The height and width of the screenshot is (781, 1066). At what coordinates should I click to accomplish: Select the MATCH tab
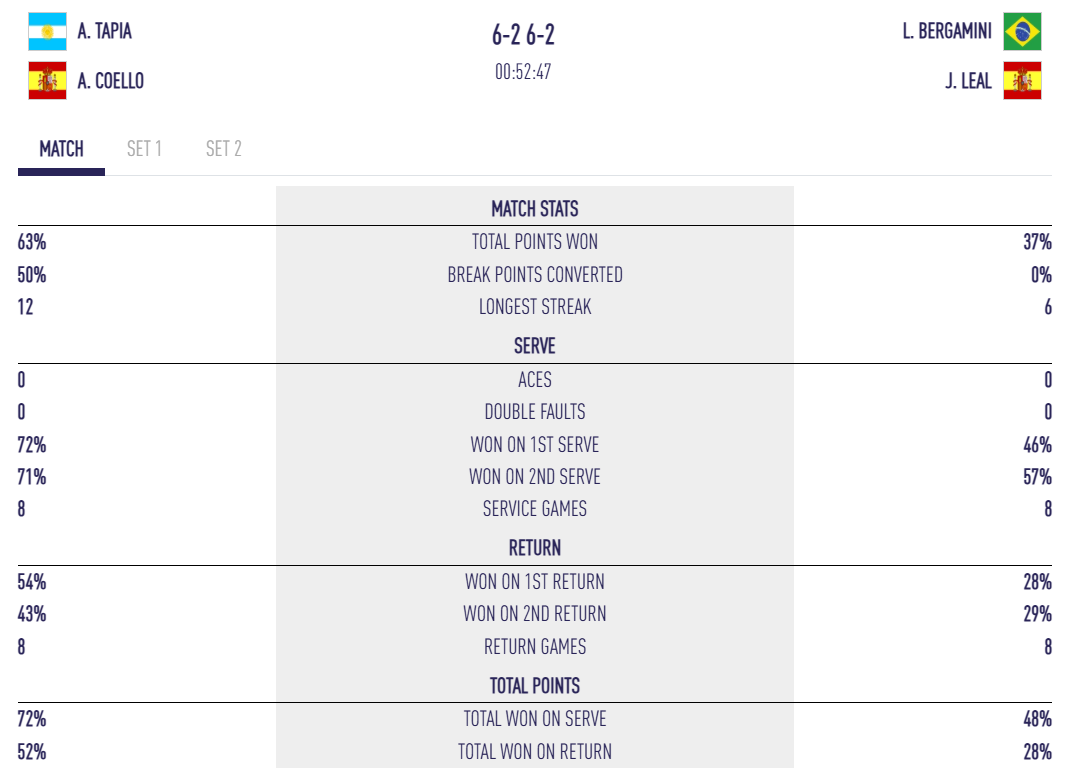point(61,149)
